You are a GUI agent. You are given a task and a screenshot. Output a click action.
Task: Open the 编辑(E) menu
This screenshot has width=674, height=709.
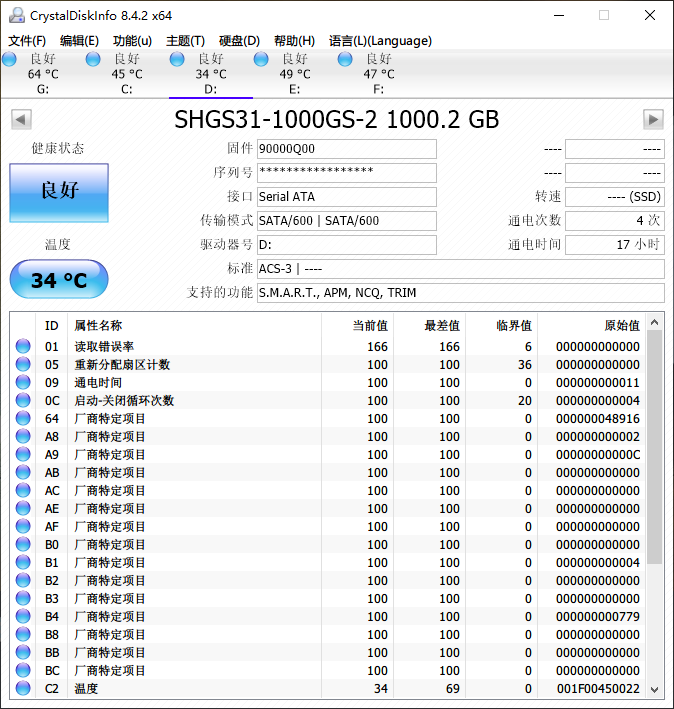(80, 41)
